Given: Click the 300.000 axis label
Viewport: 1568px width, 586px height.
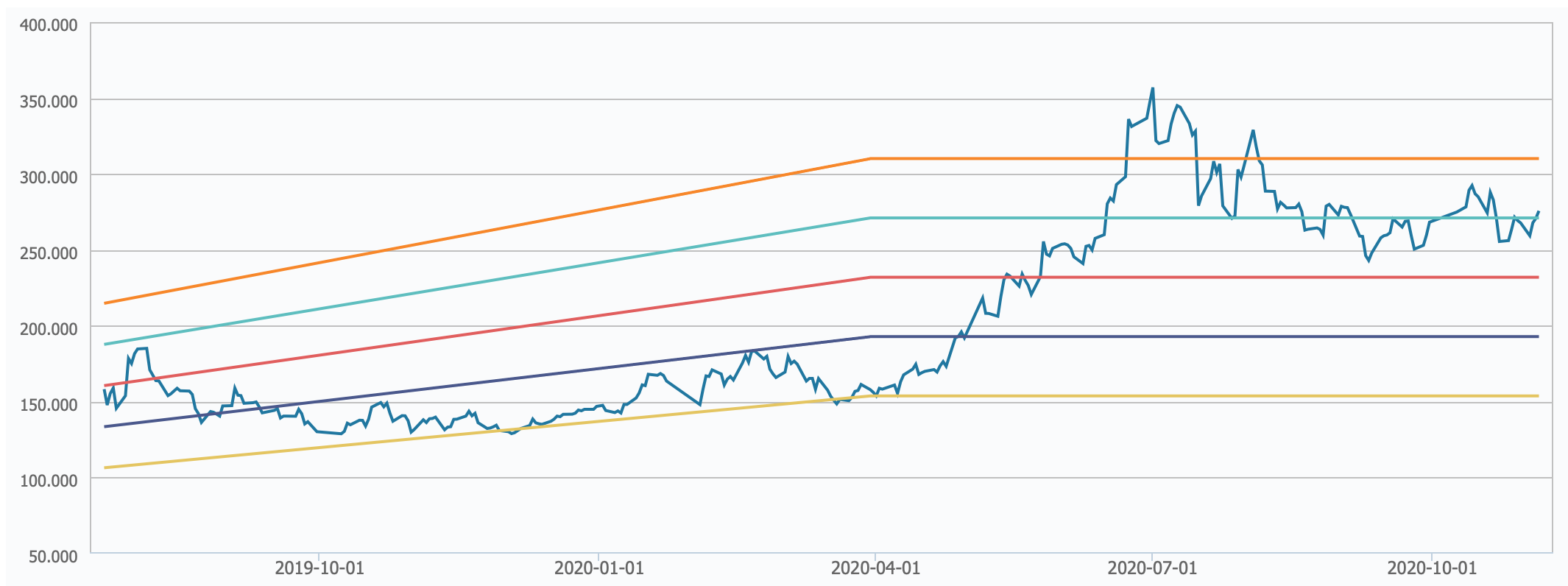Looking at the screenshot, I should (x=47, y=177).
